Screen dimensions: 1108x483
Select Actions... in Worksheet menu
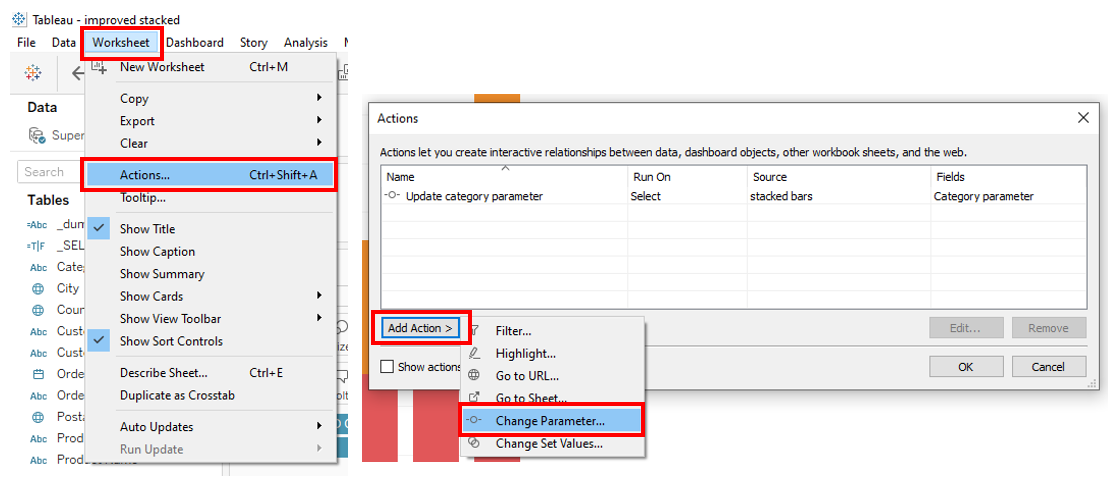click(x=210, y=175)
